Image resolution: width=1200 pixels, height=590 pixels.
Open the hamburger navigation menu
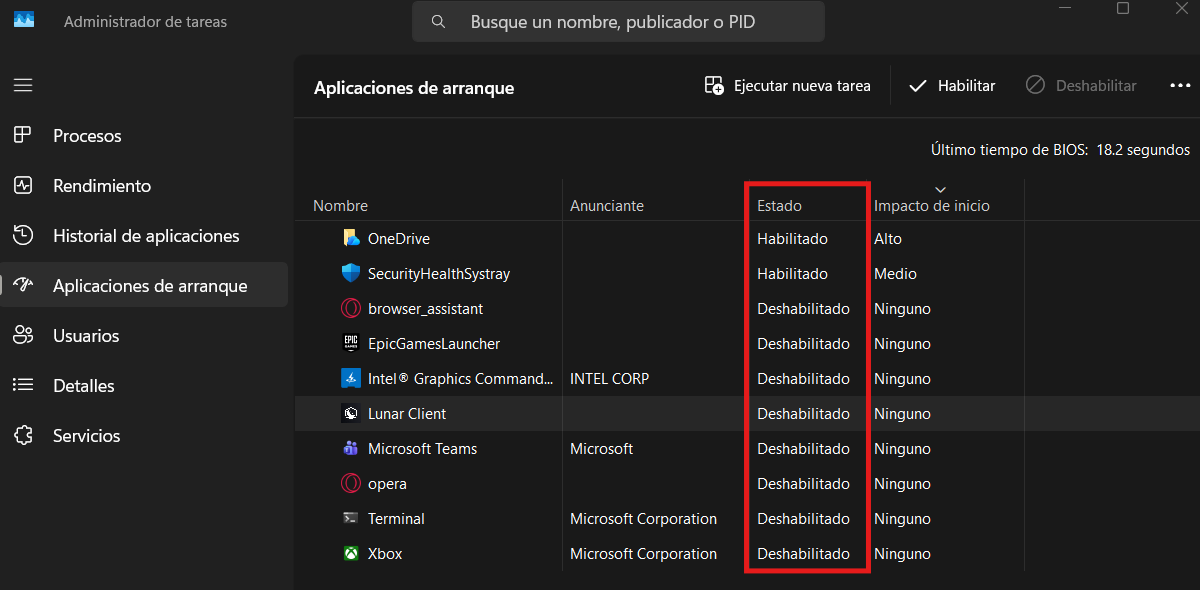pyautogui.click(x=23, y=85)
